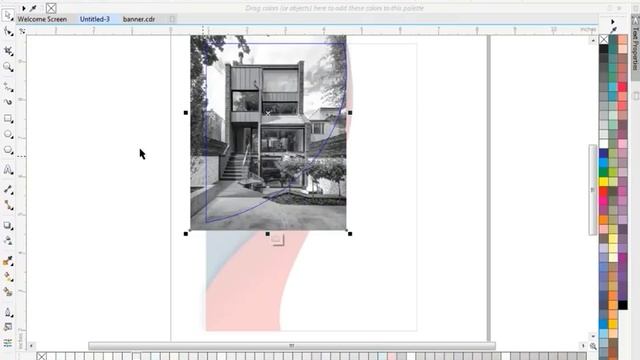Screen dimensions: 640x360
Task: Select the Pick tool in the toolbox
Action: [x=8, y=16]
